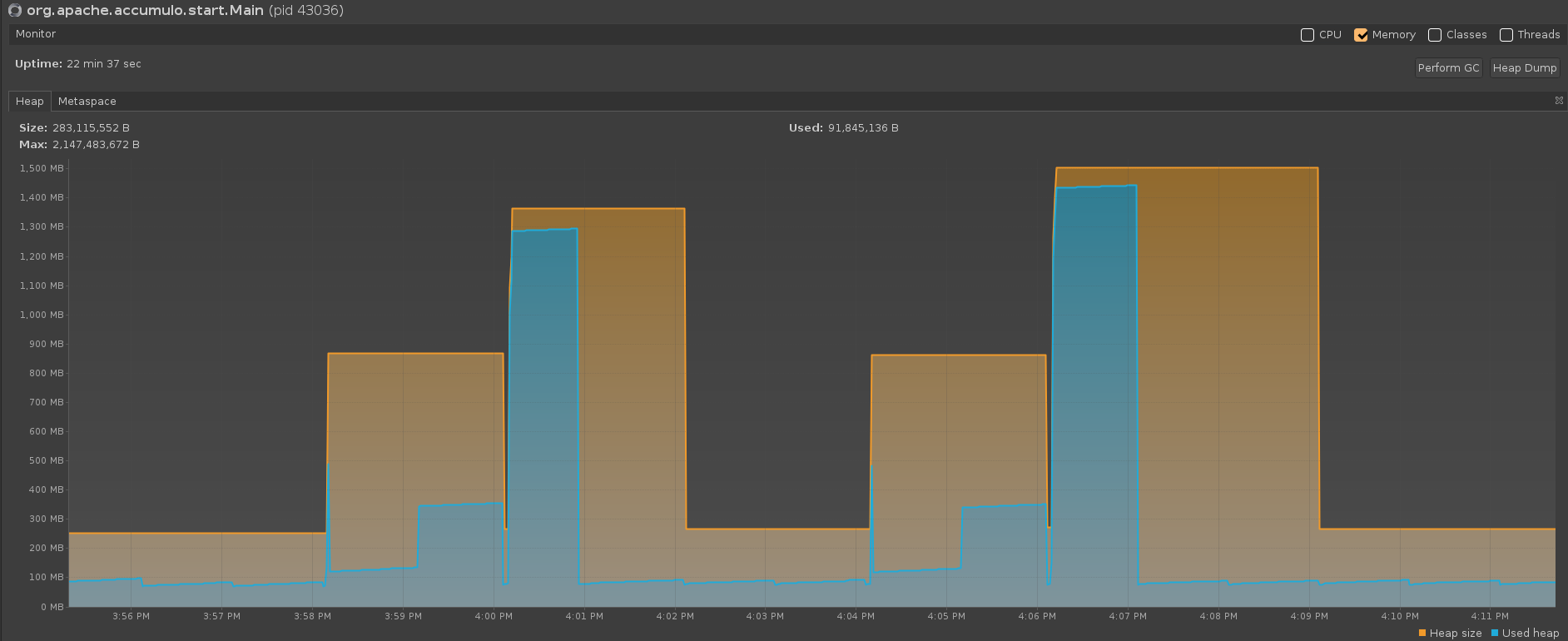Click the 4:00 PM time axis label
Image resolution: width=1568 pixels, height=641 pixels.
pos(494,617)
